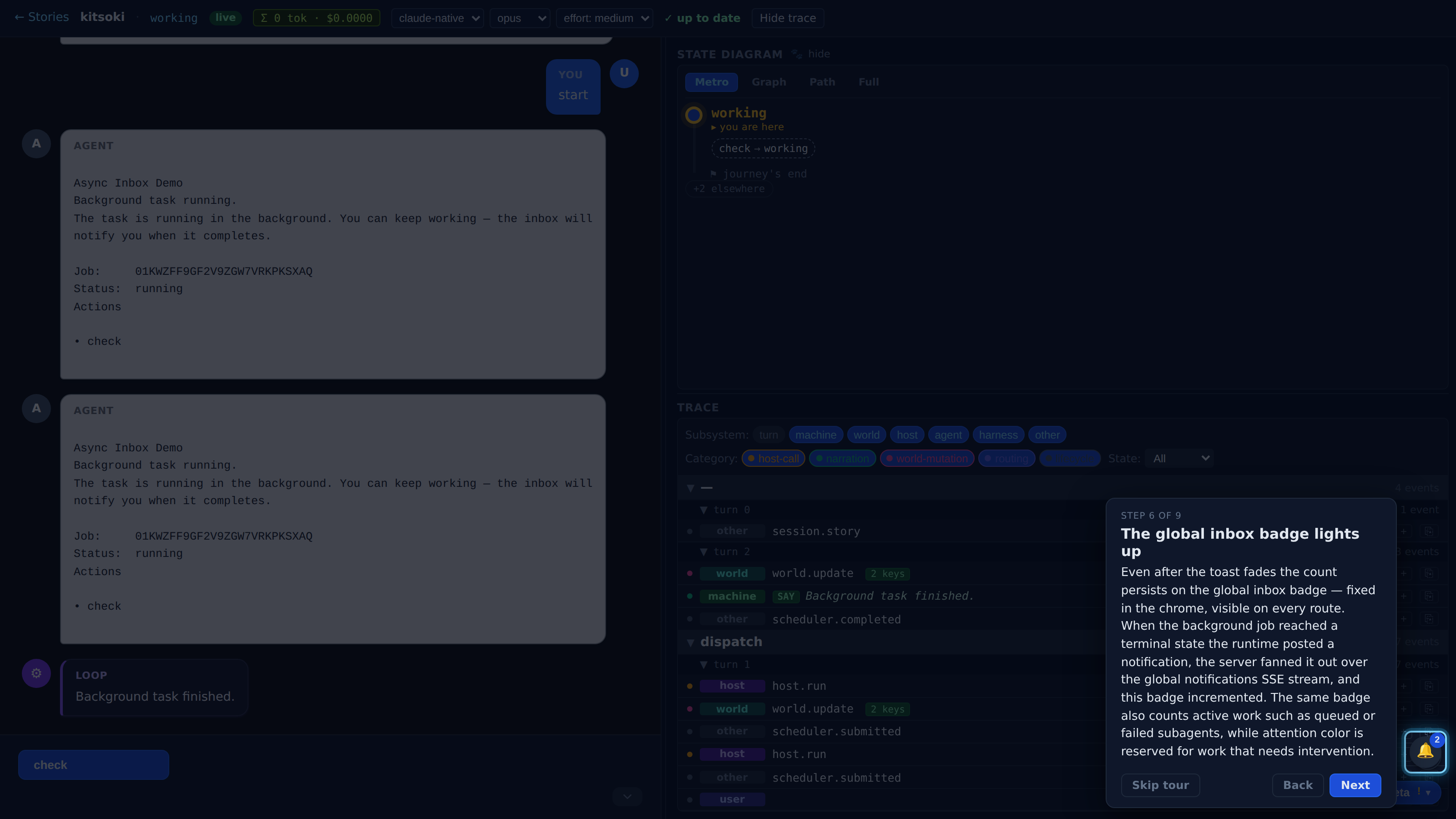
Task: Open the opus model dropdown
Action: [x=520, y=18]
